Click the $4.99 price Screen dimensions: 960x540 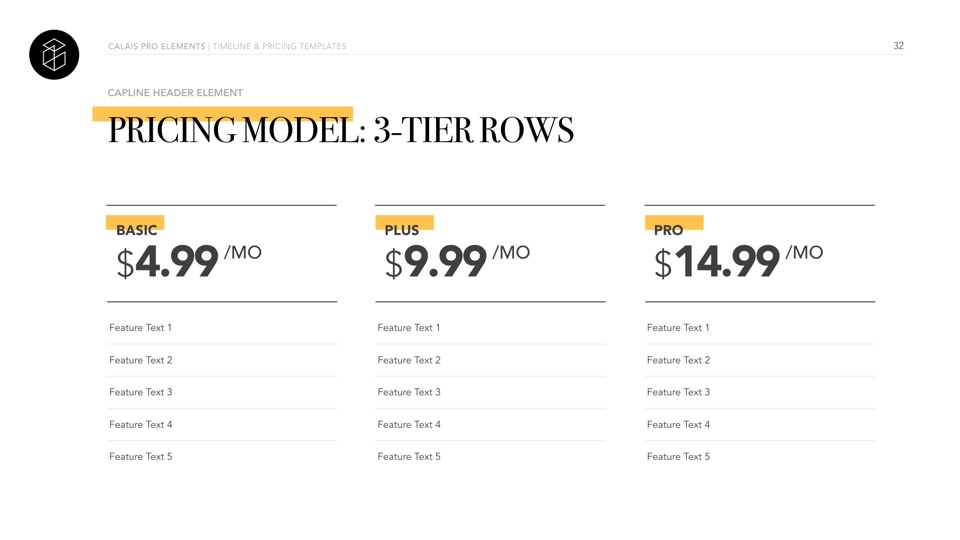coord(168,263)
